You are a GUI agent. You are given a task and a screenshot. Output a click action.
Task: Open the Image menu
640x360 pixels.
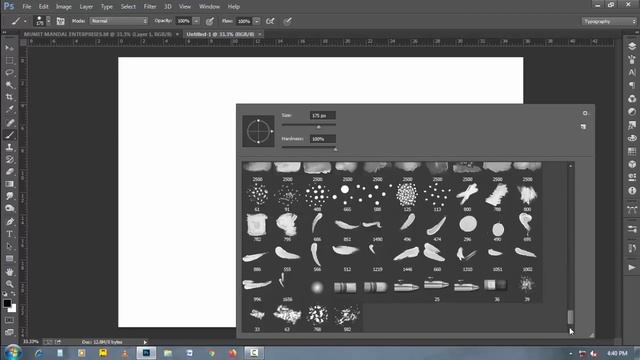63,7
